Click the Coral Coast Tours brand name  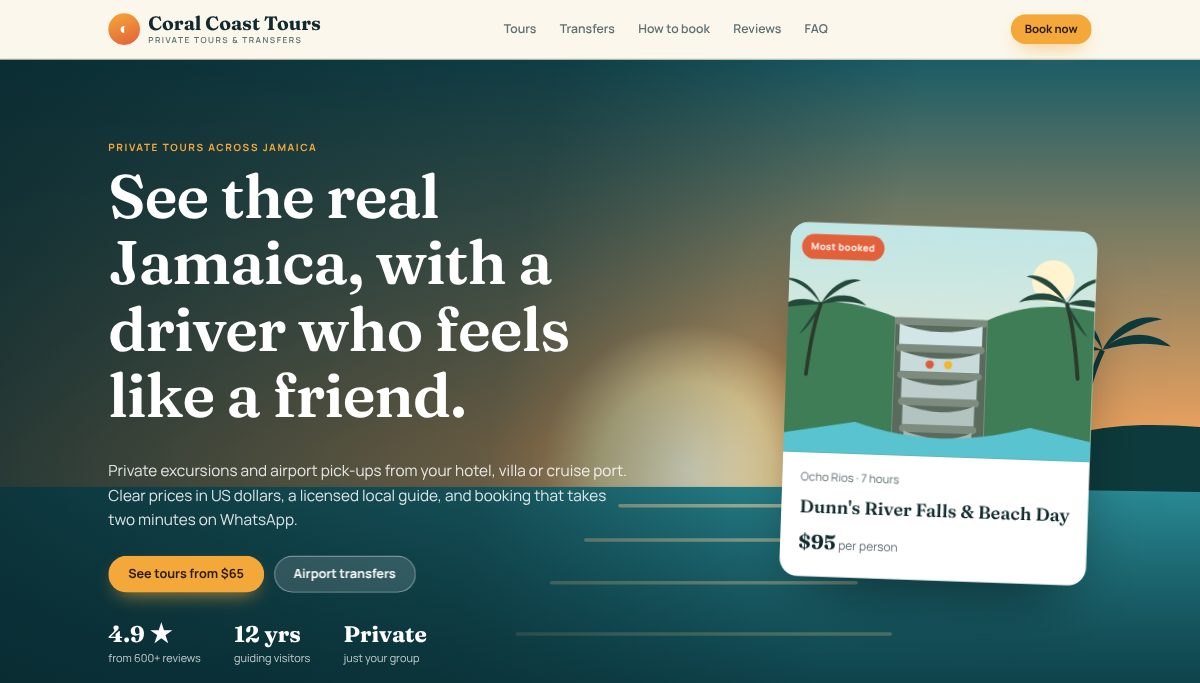coord(234,23)
